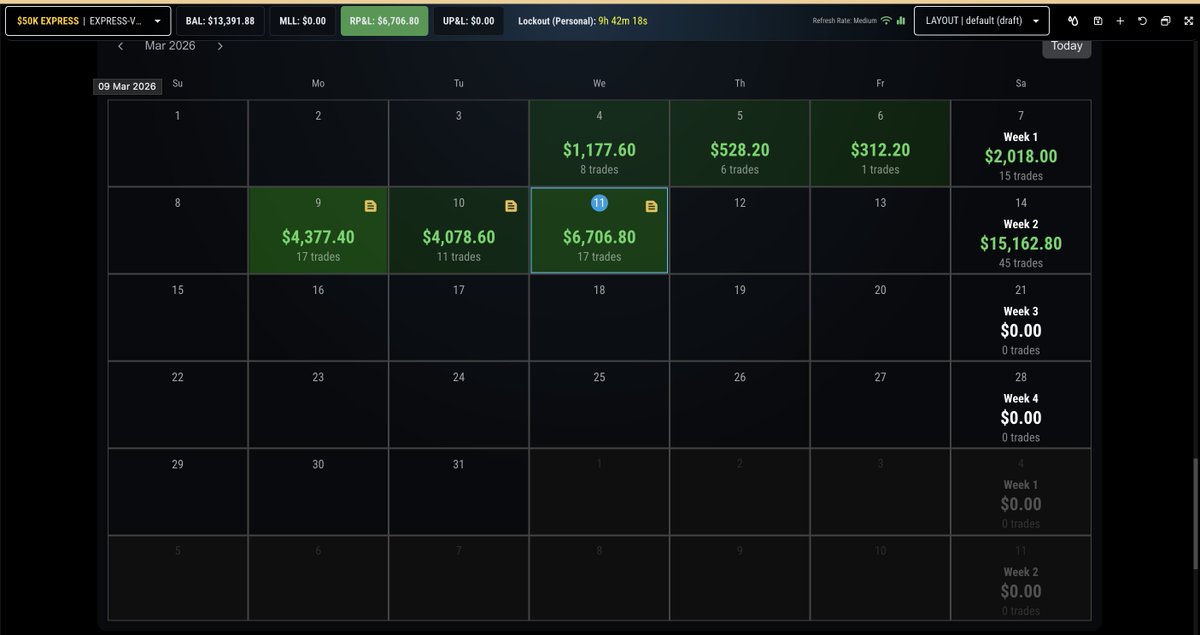
Task: Click the Mar 2026 month label
Action: pos(170,46)
